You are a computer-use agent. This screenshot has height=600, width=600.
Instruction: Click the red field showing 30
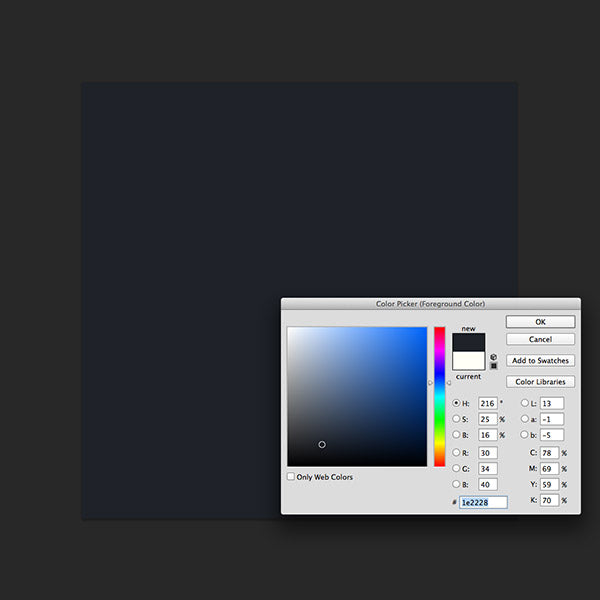tap(488, 453)
